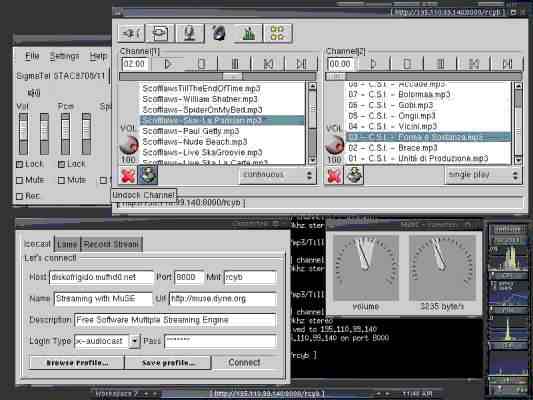Open the add channel toolbar icon
The width and height of the screenshot is (533, 400).
coord(160,33)
